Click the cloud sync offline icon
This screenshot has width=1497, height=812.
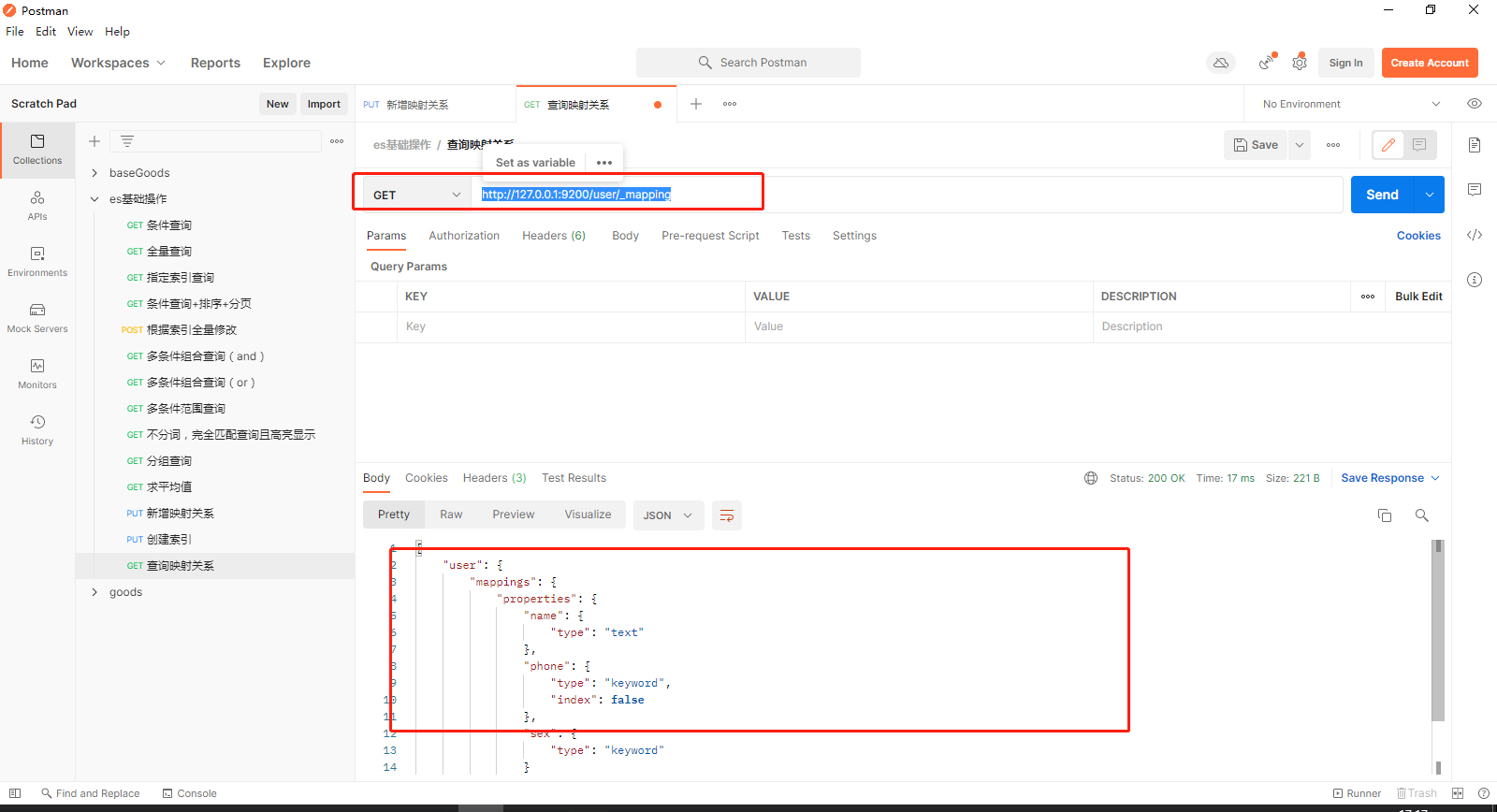coord(1221,63)
